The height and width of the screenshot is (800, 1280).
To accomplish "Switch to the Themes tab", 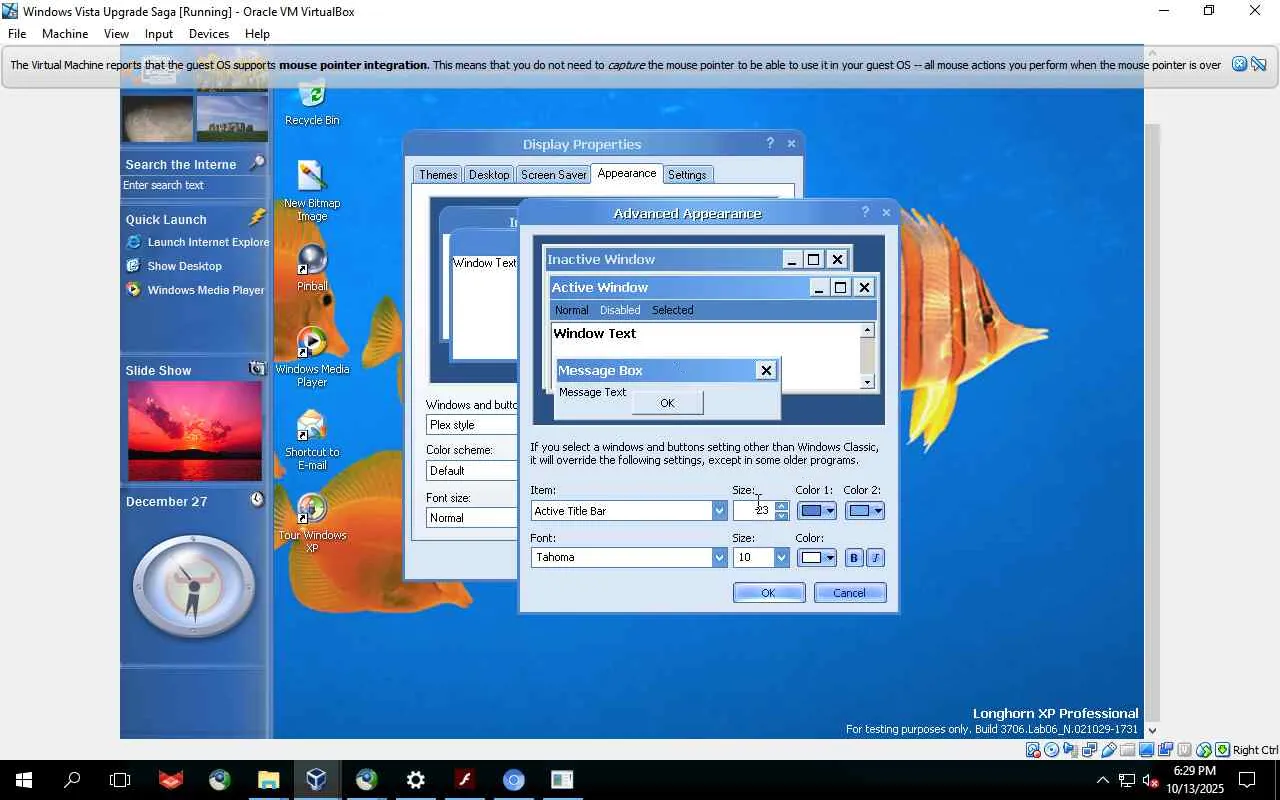I will coord(438,175).
